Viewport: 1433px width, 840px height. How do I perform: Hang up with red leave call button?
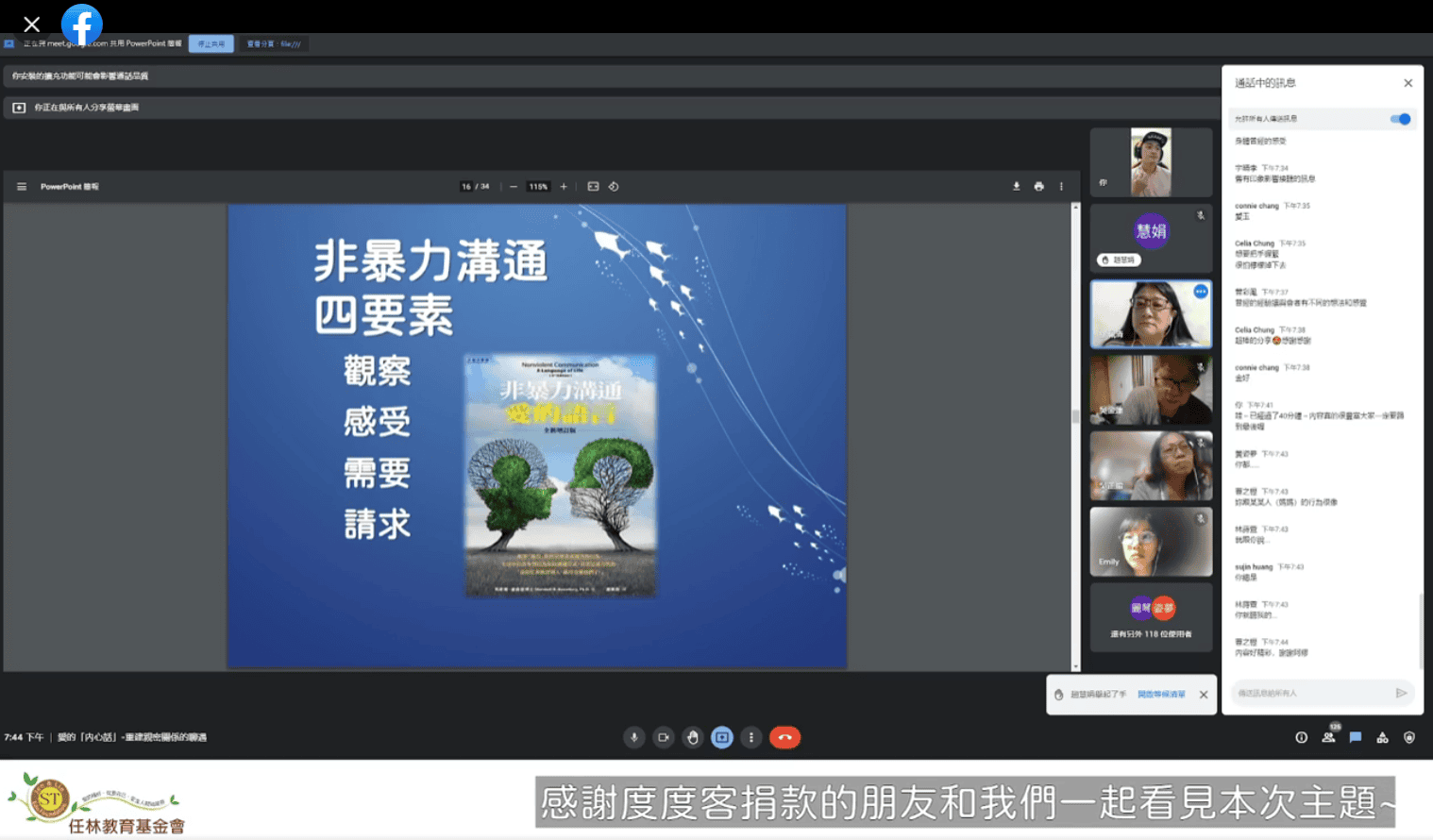(784, 737)
